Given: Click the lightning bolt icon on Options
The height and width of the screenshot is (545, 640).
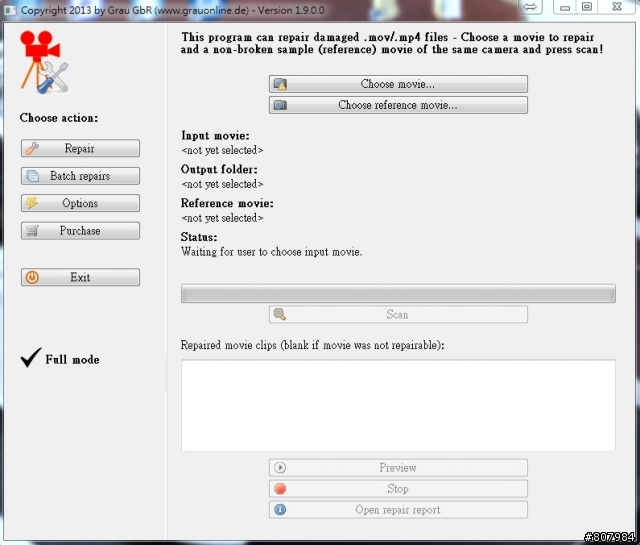Looking at the screenshot, I should [32, 203].
